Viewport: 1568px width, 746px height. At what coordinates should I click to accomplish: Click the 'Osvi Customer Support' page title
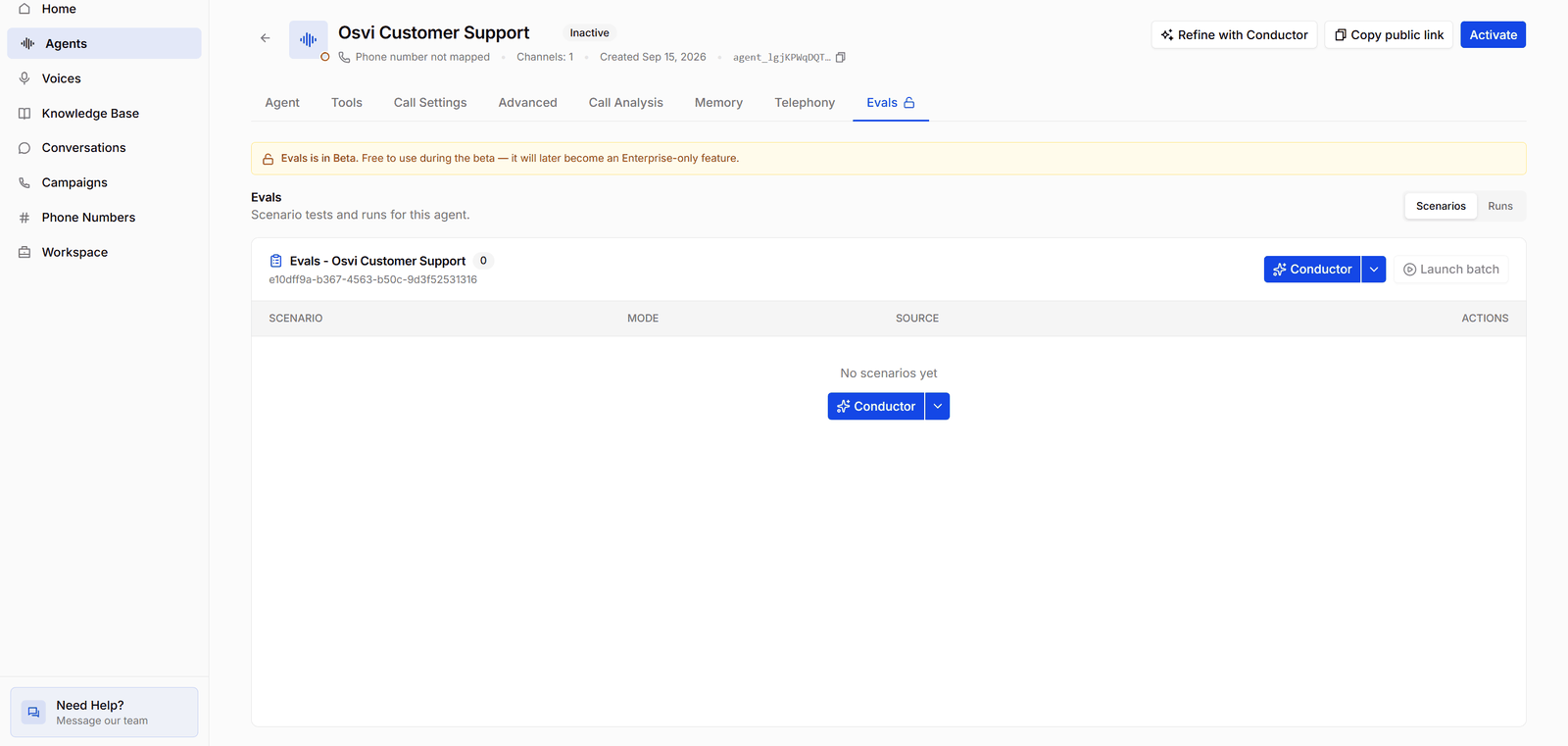click(x=434, y=32)
